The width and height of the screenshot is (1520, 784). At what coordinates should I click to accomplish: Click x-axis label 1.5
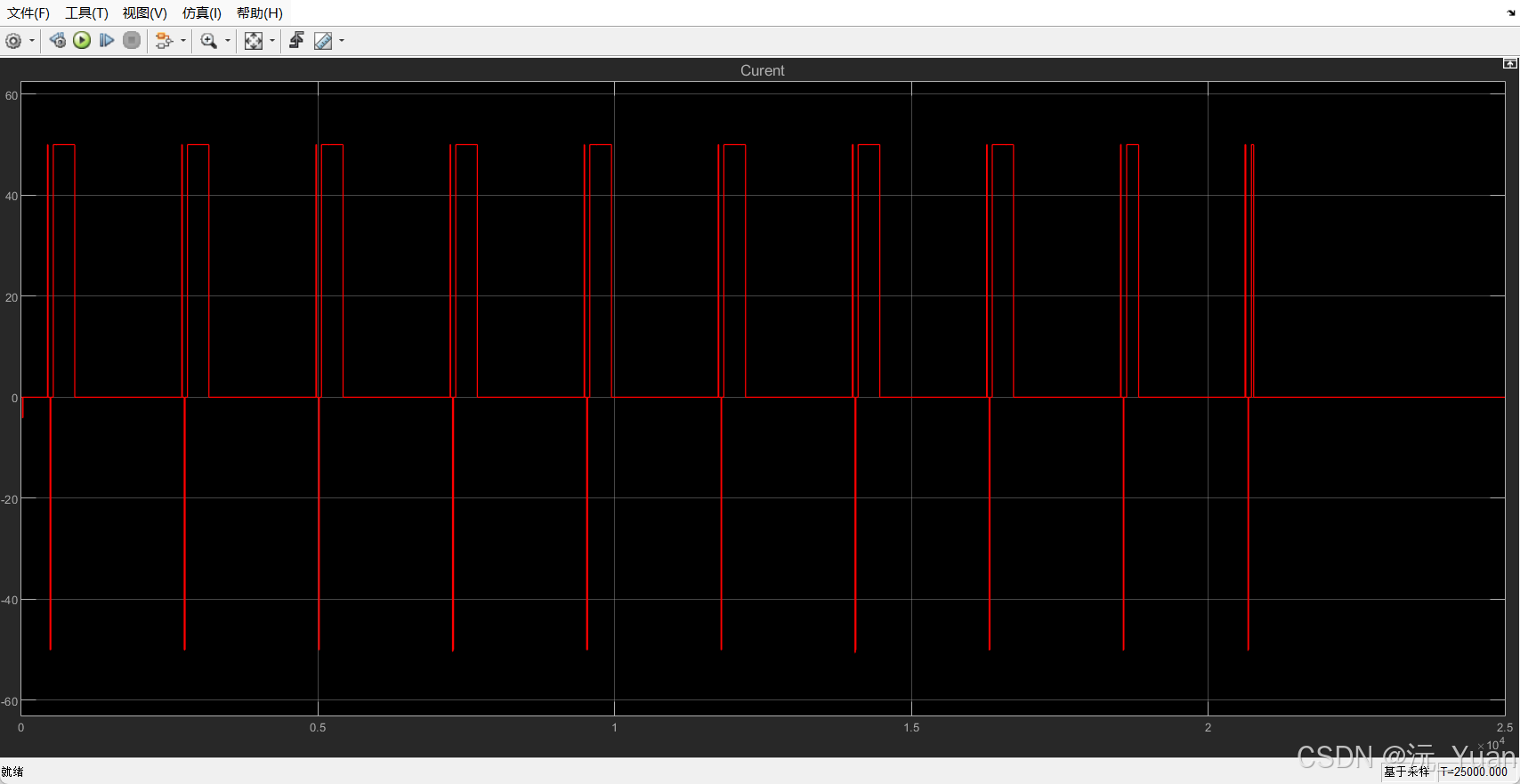pos(911,727)
